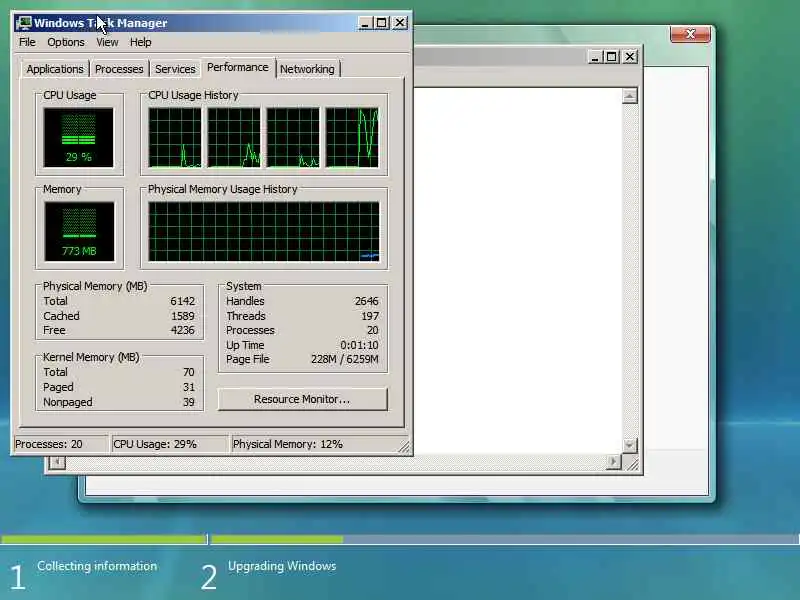
Task: Click the third CPU Usage History graph
Action: point(293,137)
